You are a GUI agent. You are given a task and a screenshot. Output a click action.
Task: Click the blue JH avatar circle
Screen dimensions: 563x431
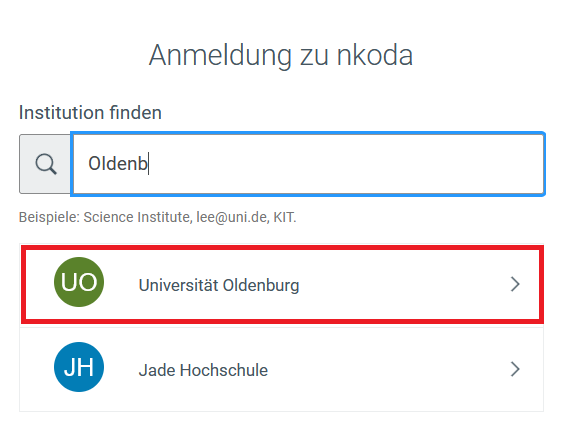(x=79, y=367)
